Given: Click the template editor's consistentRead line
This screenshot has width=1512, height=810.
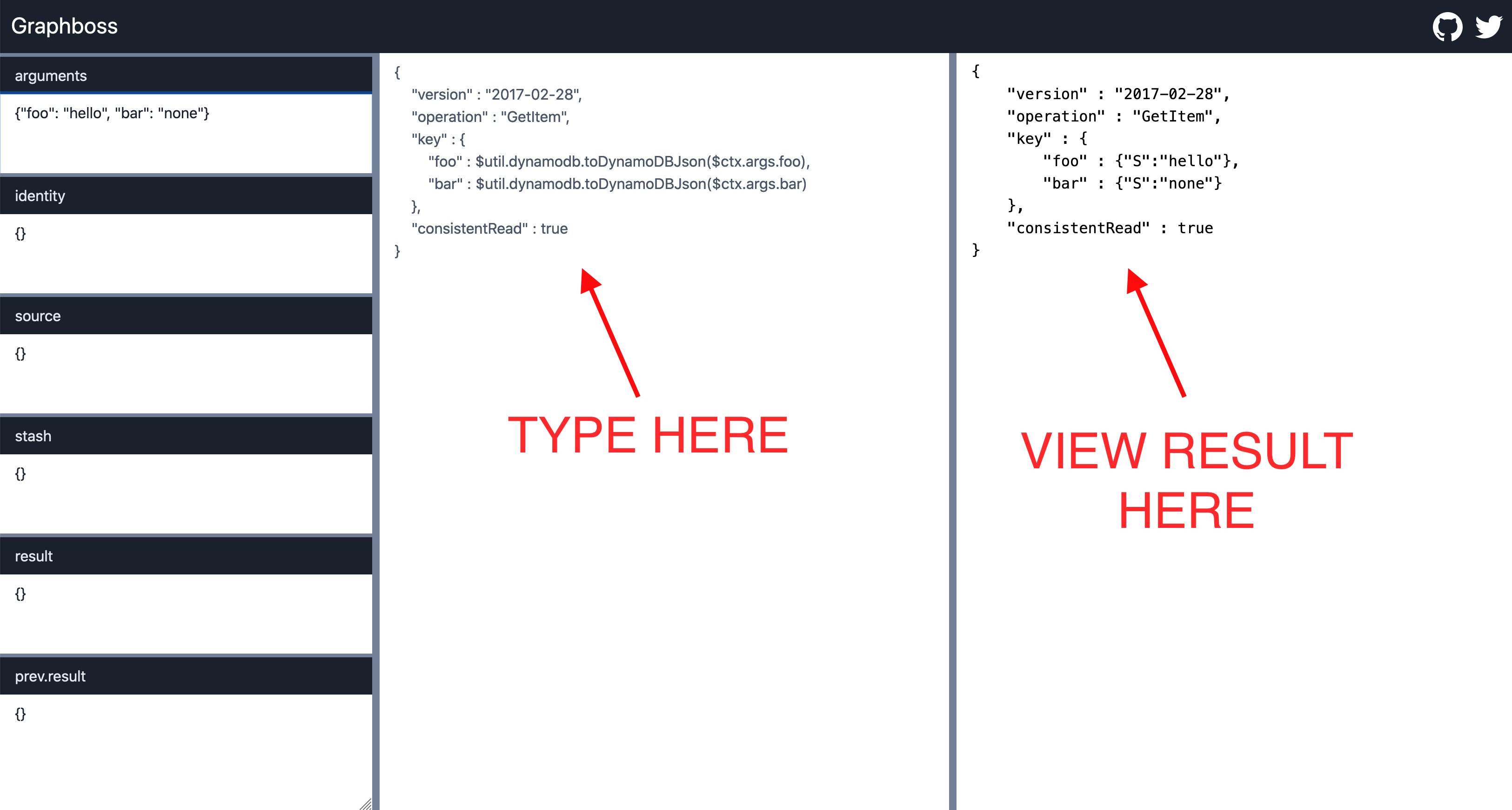Looking at the screenshot, I should tap(489, 229).
